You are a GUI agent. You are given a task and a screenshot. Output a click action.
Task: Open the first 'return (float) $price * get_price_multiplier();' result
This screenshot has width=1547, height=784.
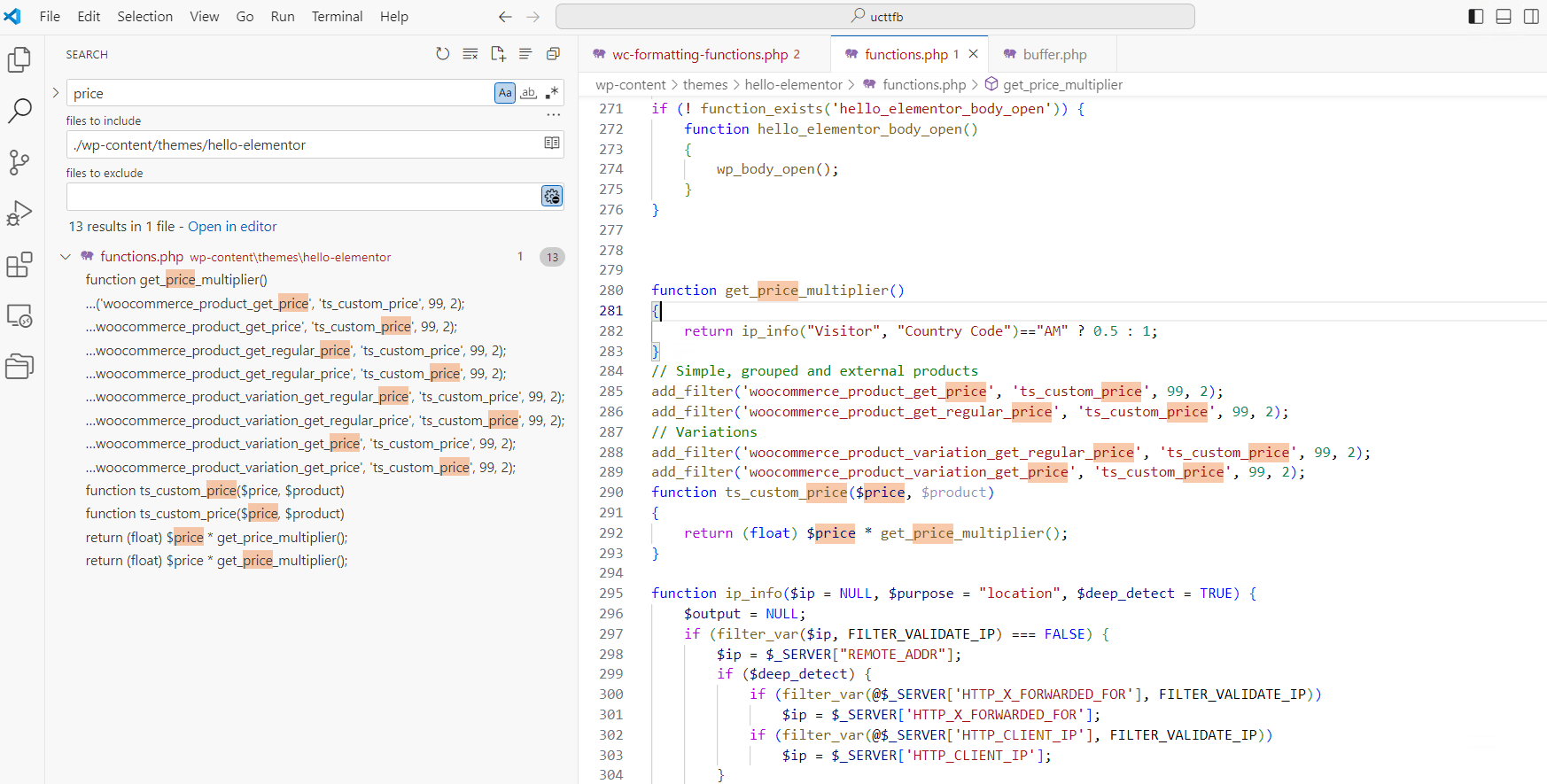coord(217,538)
